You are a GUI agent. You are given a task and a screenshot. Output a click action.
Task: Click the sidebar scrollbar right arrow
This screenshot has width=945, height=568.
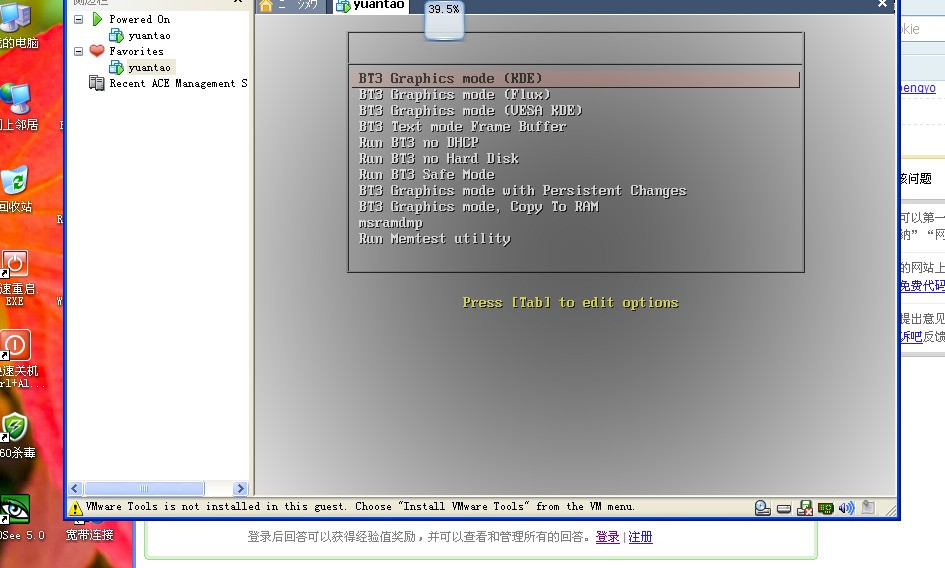(x=240, y=488)
